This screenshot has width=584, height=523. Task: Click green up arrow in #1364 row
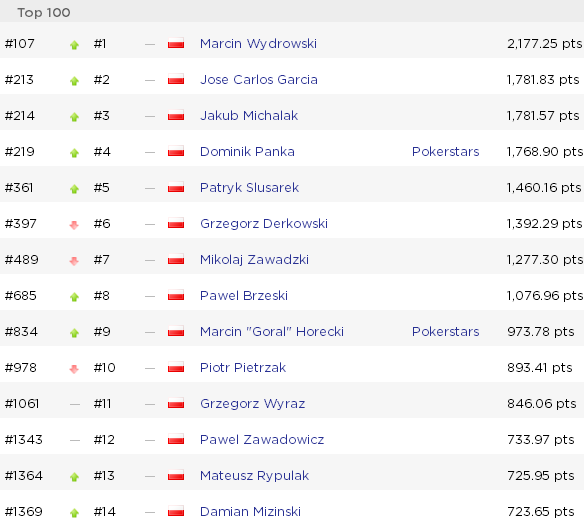coord(74,477)
